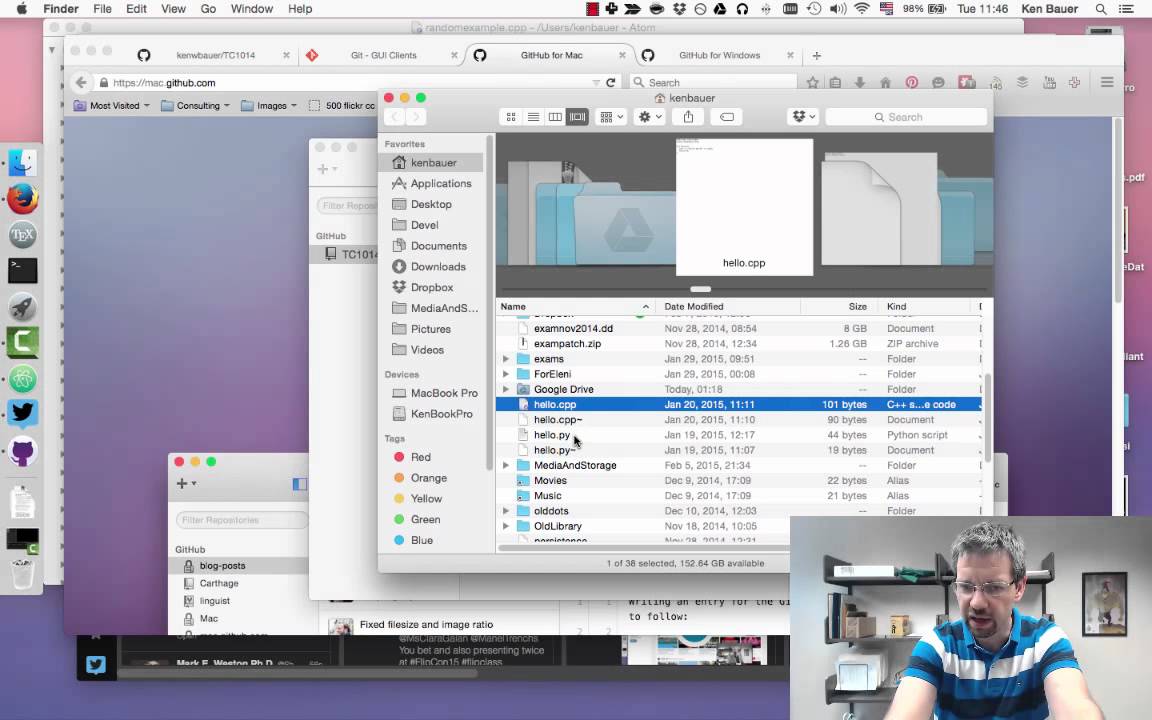Open the Most Visited bookmarks dropdown

tap(112, 106)
